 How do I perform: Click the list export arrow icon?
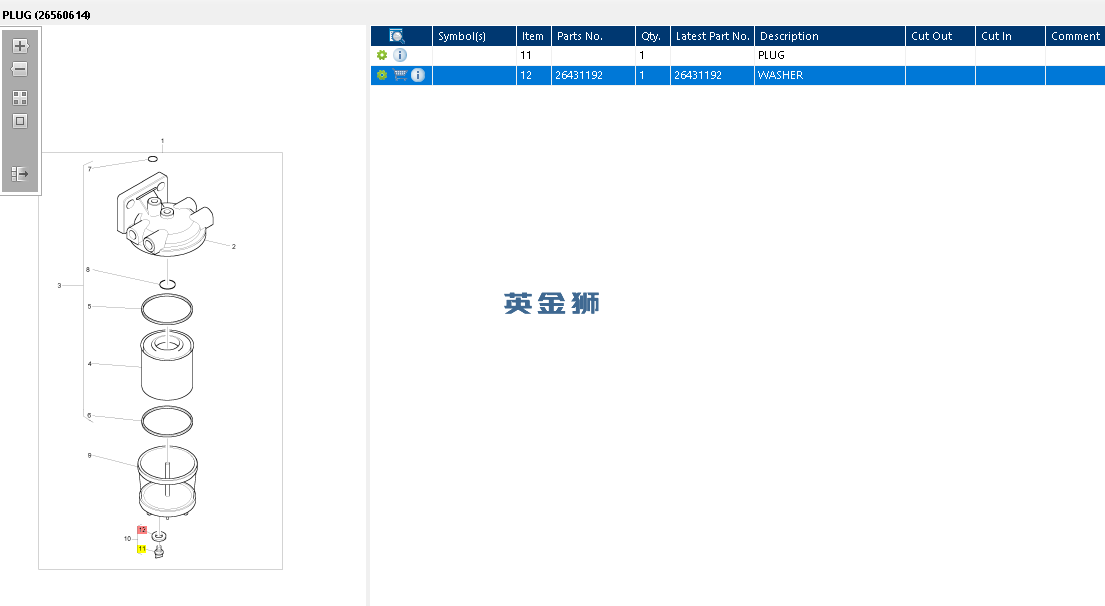[20, 173]
